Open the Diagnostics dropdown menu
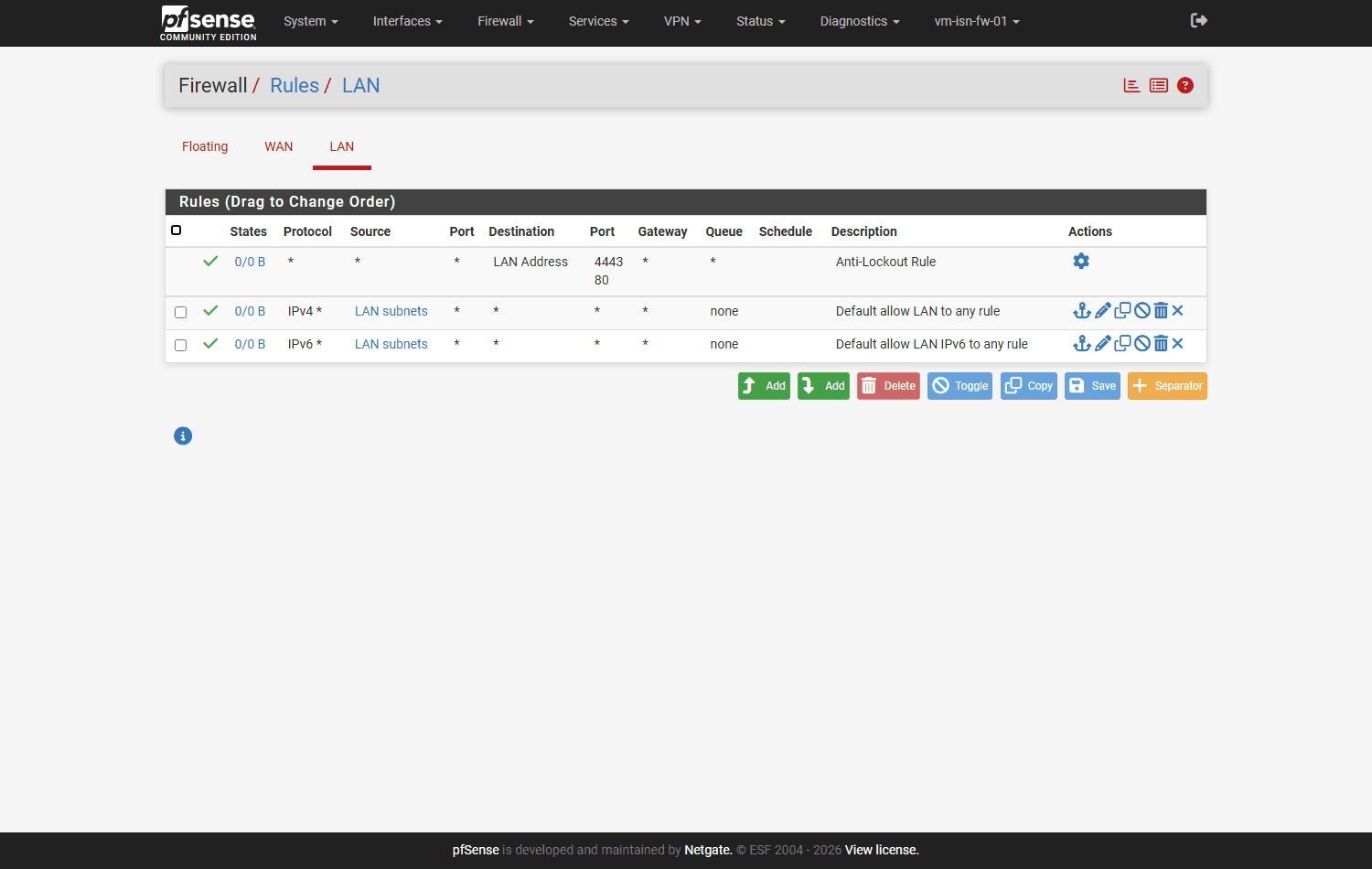This screenshot has height=869, width=1372. [x=860, y=21]
